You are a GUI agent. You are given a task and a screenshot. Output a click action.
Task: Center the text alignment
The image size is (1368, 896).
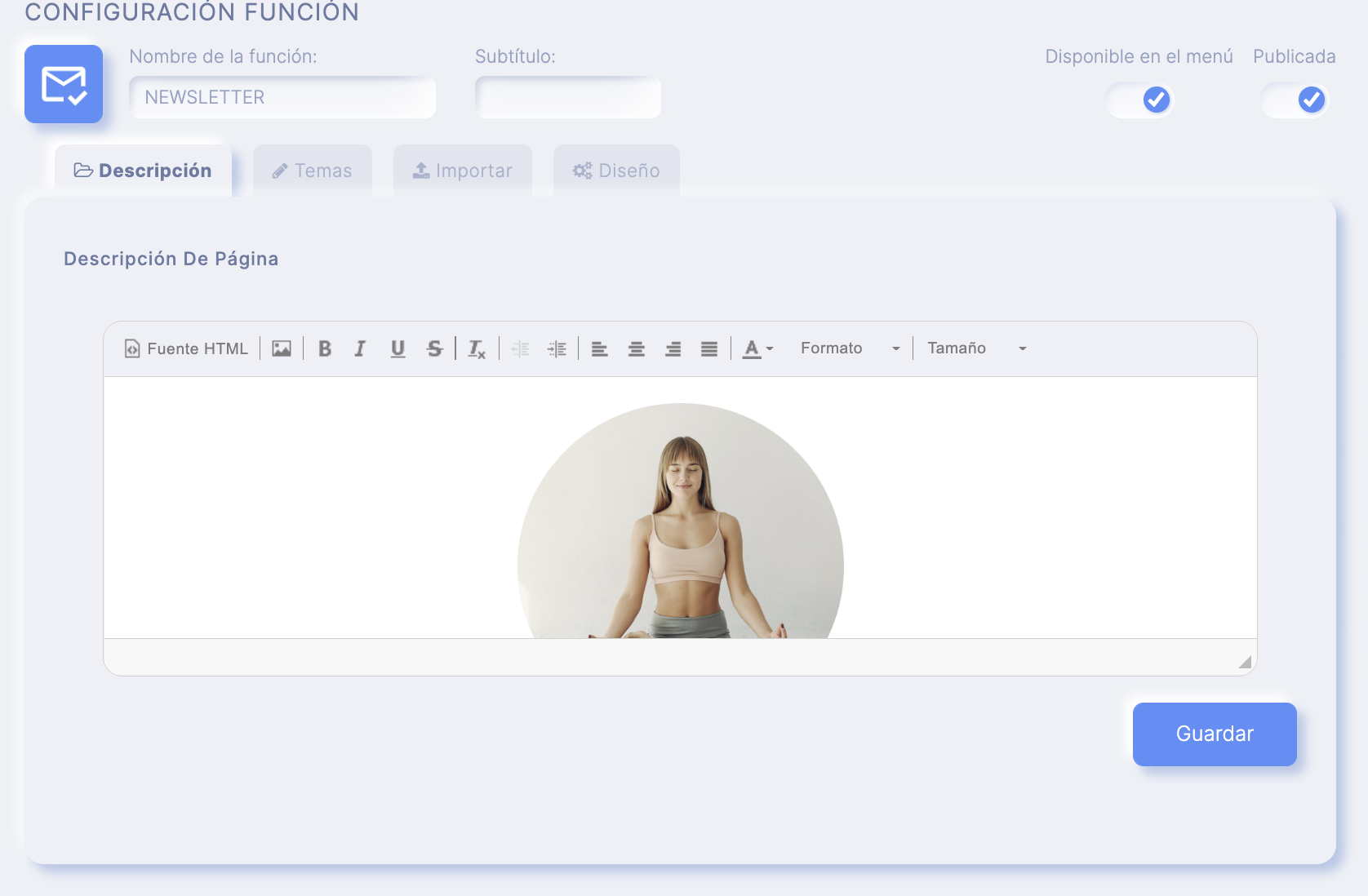637,348
